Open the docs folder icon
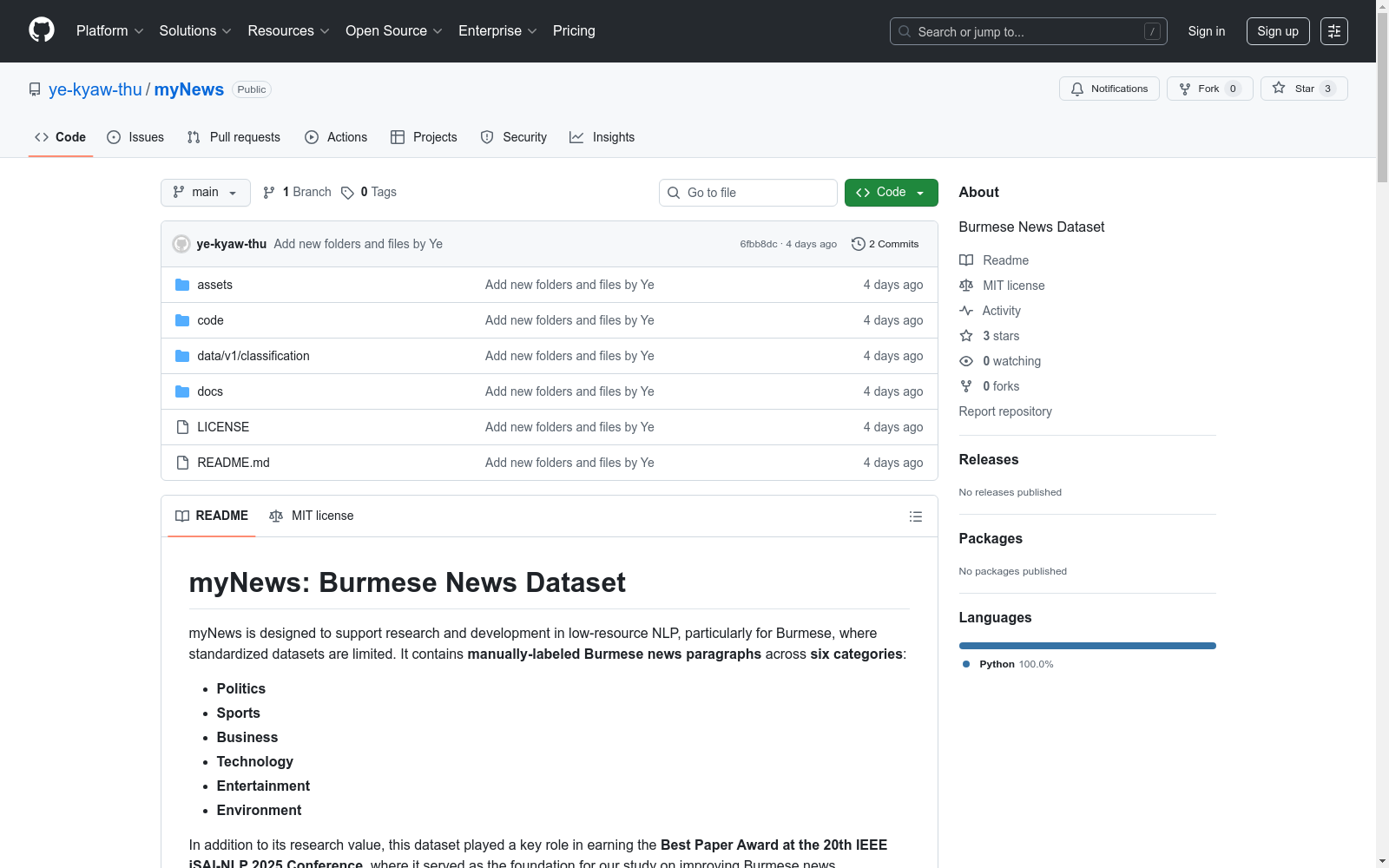 (182, 391)
